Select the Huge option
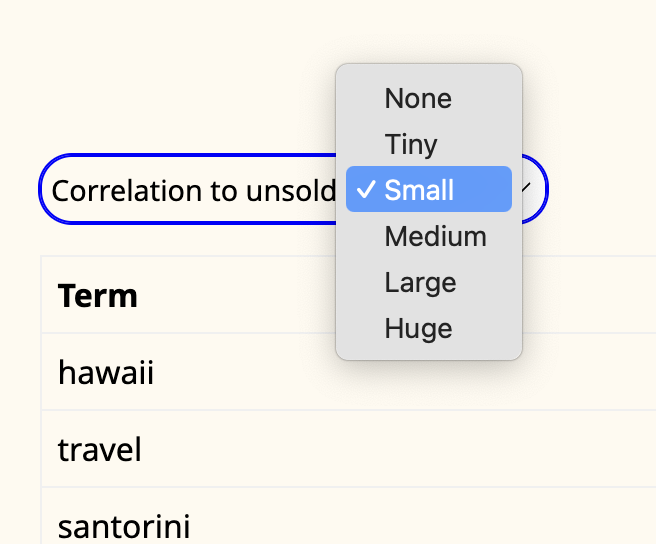 [x=429, y=328]
